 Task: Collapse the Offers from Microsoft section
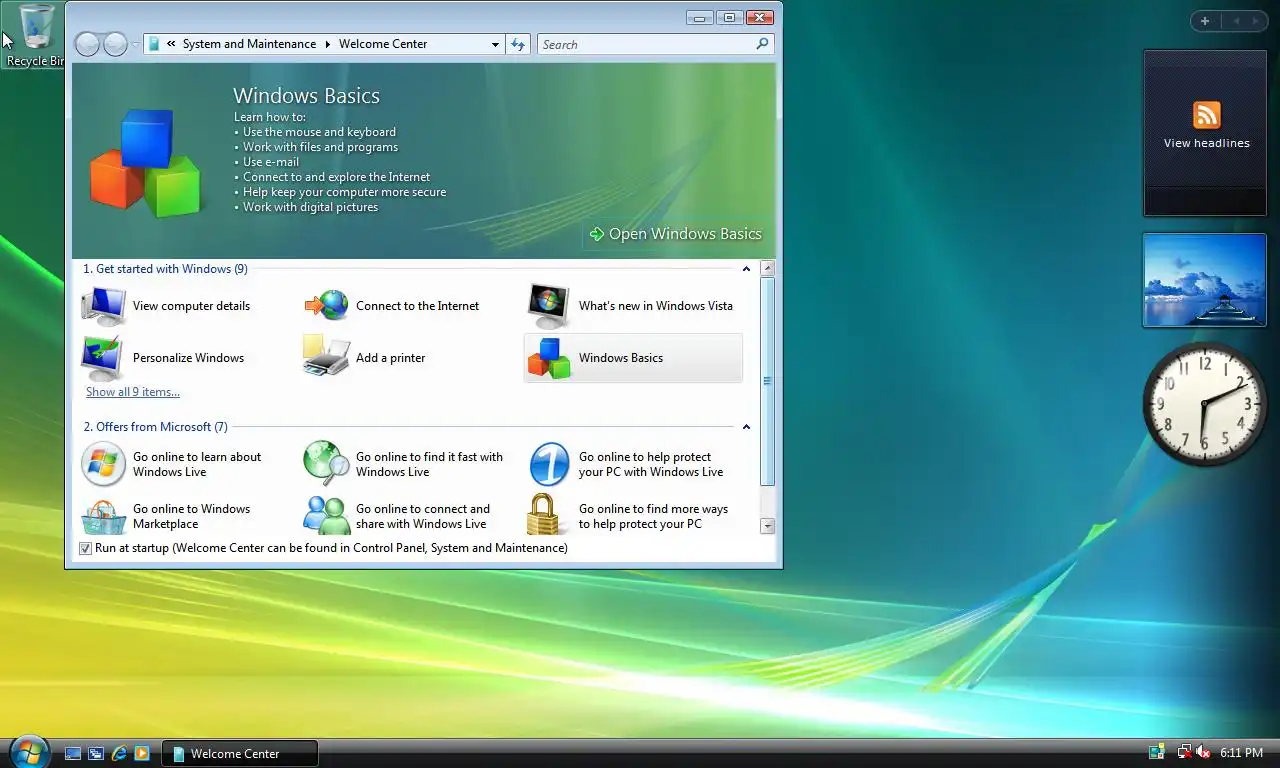[x=746, y=427]
